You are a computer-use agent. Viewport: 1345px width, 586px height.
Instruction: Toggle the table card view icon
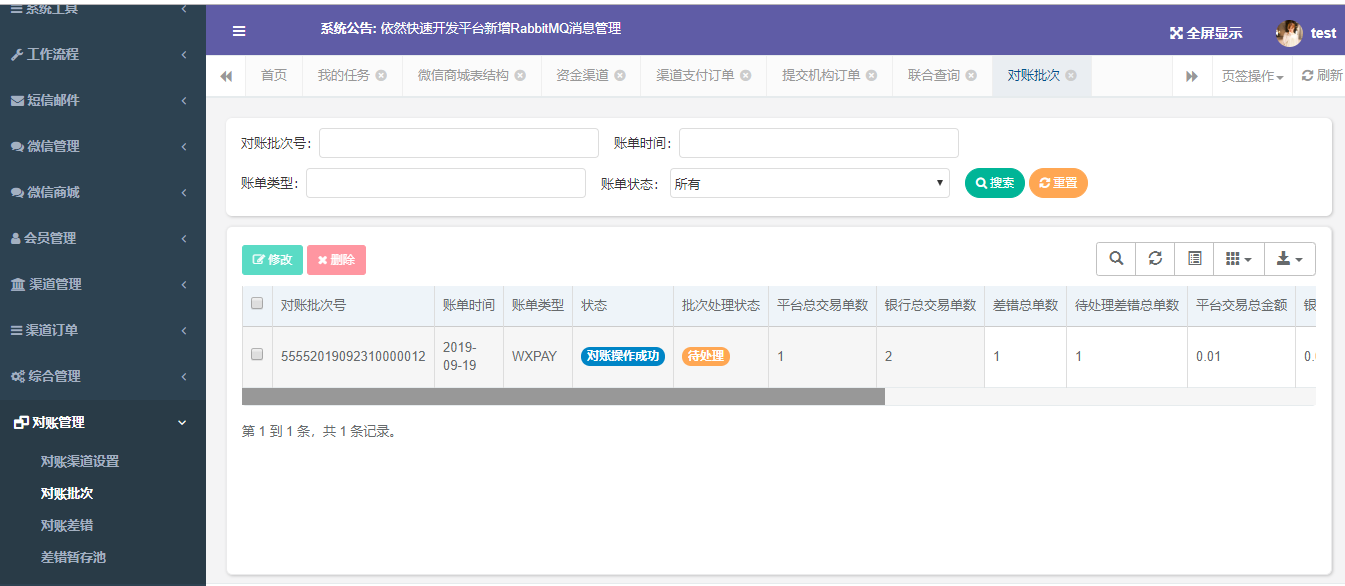click(x=1194, y=259)
